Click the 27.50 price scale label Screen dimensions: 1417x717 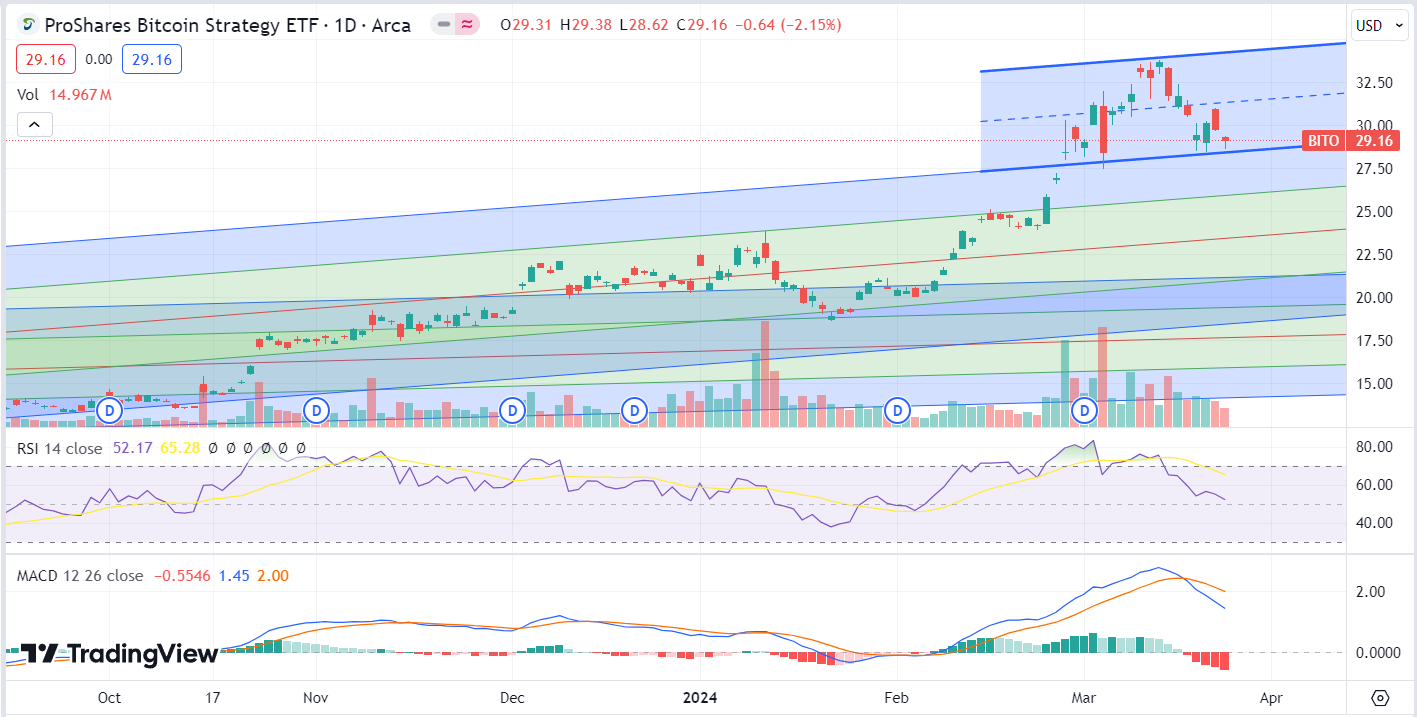pyautogui.click(x=1375, y=169)
